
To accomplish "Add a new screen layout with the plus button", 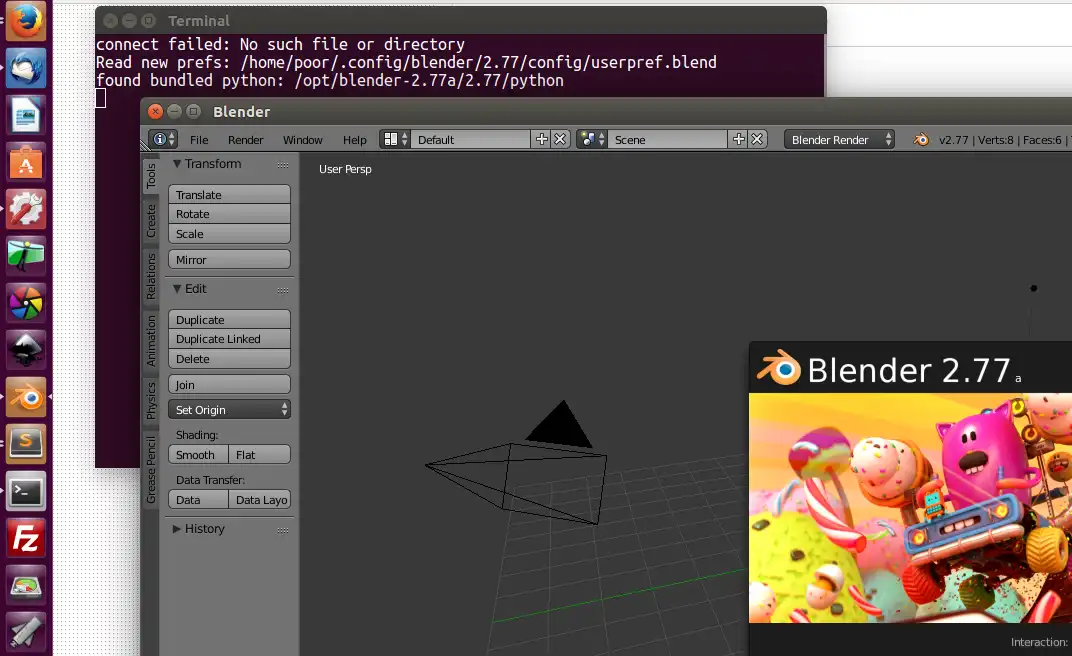I will [540, 139].
